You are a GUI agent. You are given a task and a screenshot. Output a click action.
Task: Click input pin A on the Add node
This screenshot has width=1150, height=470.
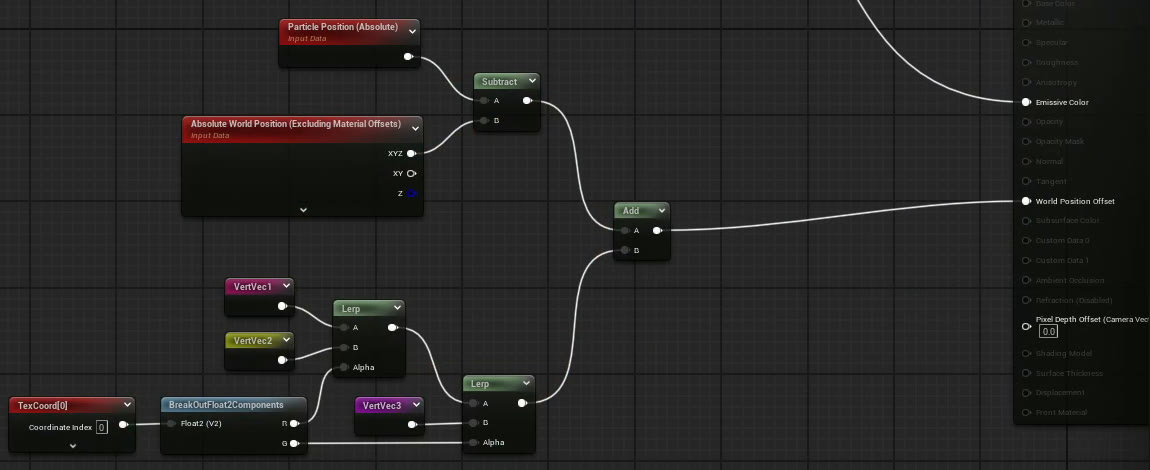tap(624, 230)
